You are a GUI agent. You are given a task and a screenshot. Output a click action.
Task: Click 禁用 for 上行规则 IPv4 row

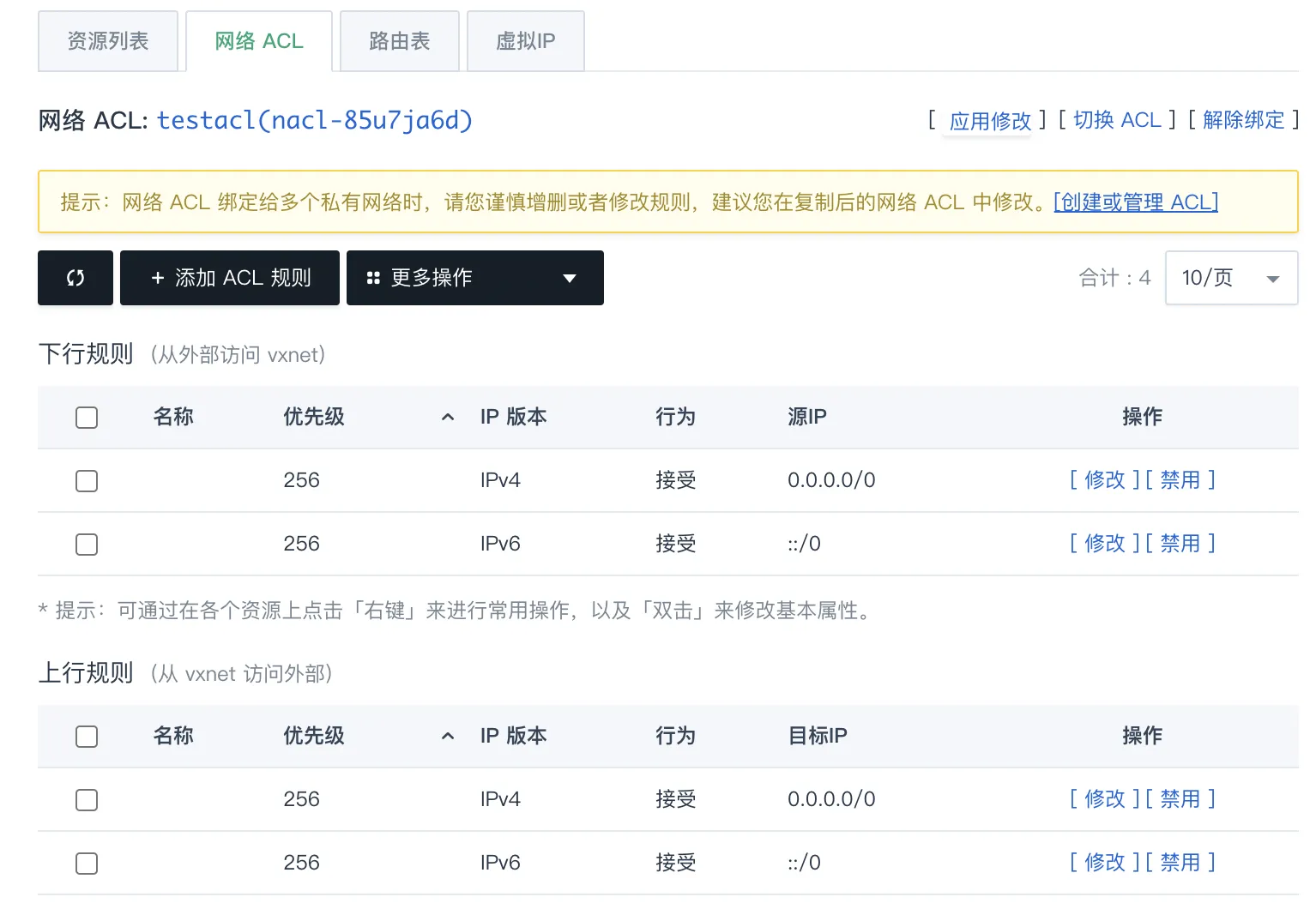pyautogui.click(x=1180, y=799)
